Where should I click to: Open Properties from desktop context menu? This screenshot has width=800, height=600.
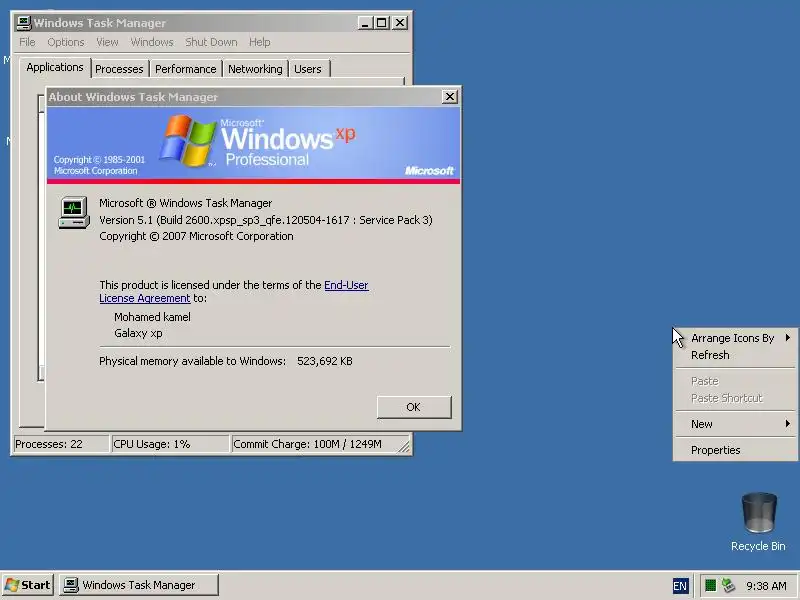pyautogui.click(x=735, y=450)
